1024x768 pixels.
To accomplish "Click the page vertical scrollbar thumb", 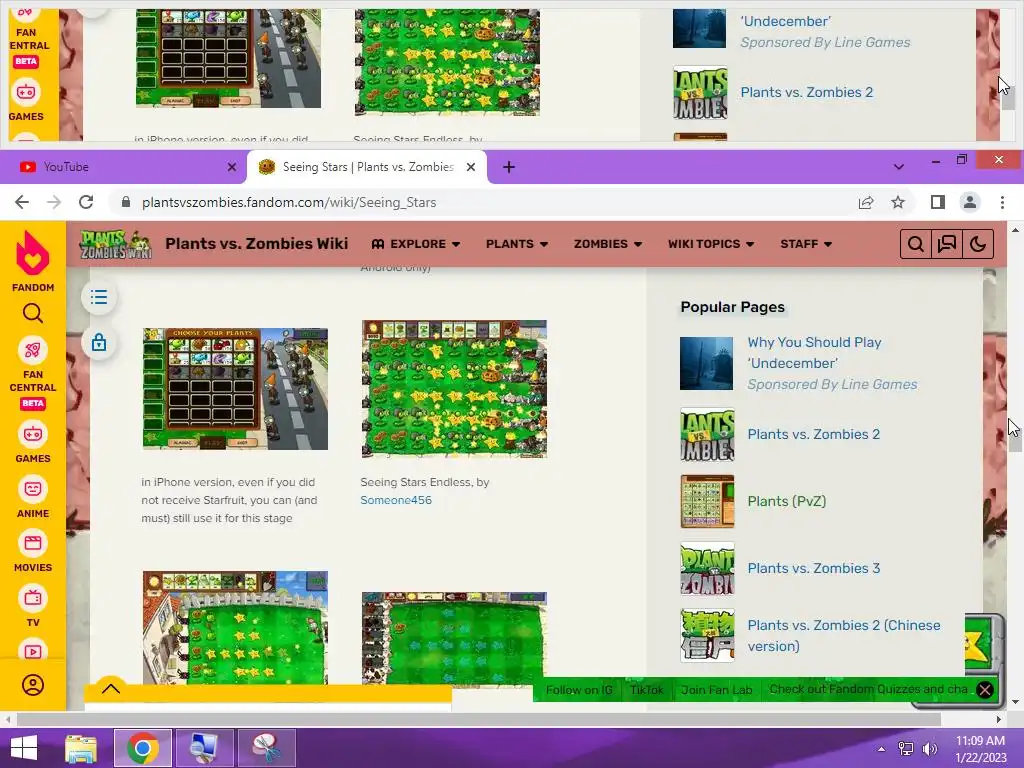I will [1015, 436].
